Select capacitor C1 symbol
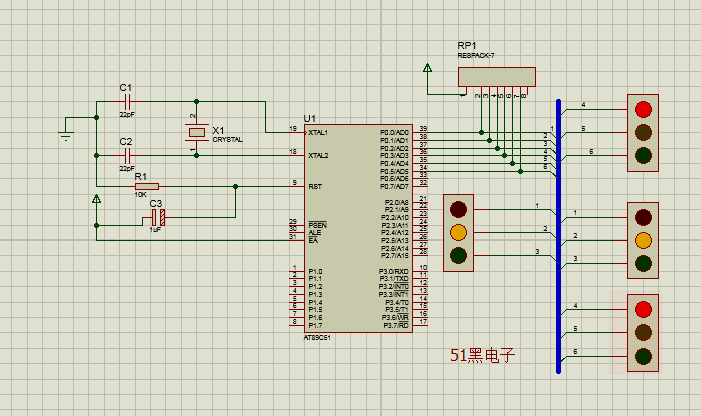This screenshot has height=416, width=701. (x=127, y=102)
